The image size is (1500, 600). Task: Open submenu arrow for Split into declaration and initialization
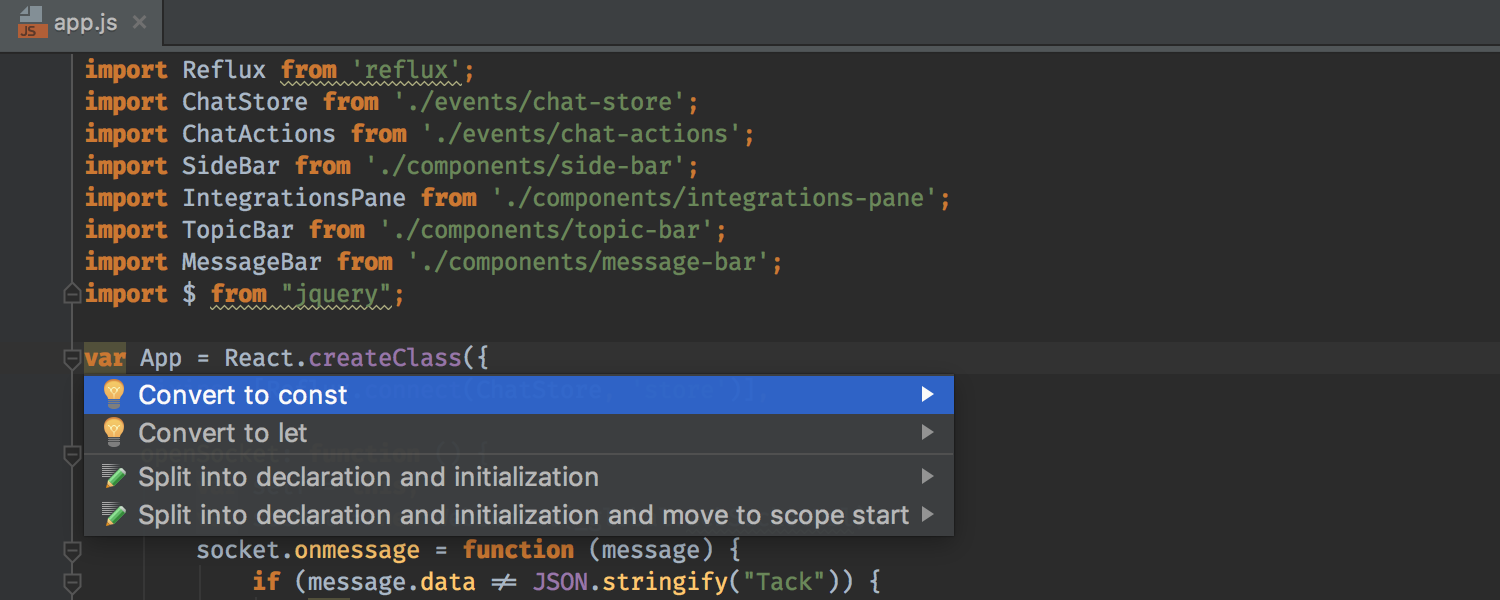927,477
